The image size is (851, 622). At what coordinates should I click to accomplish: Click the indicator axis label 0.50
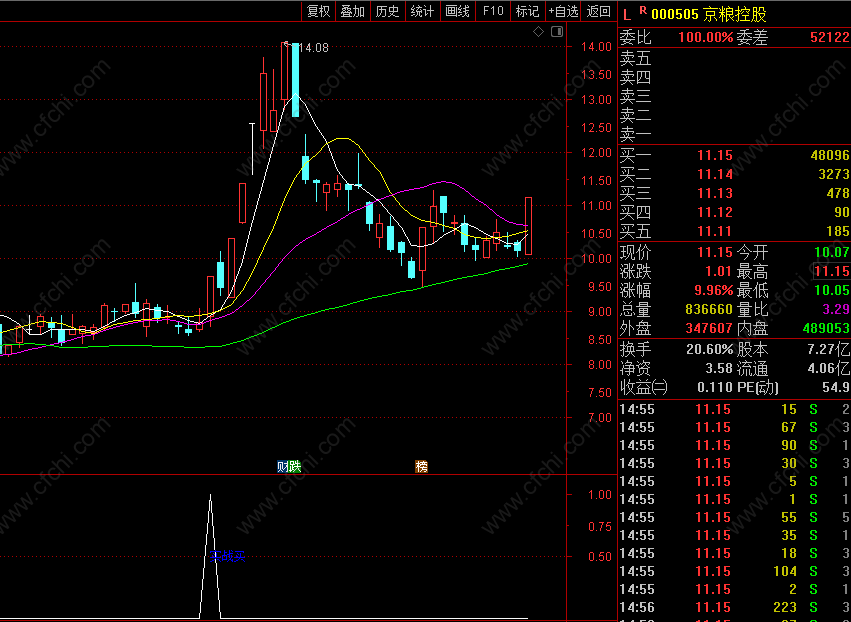[600, 557]
